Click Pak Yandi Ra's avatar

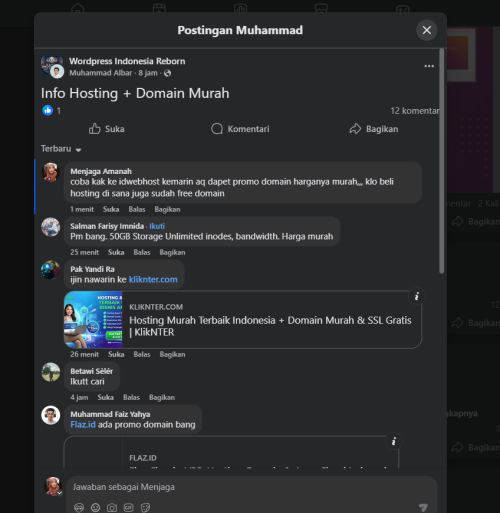[51, 270]
